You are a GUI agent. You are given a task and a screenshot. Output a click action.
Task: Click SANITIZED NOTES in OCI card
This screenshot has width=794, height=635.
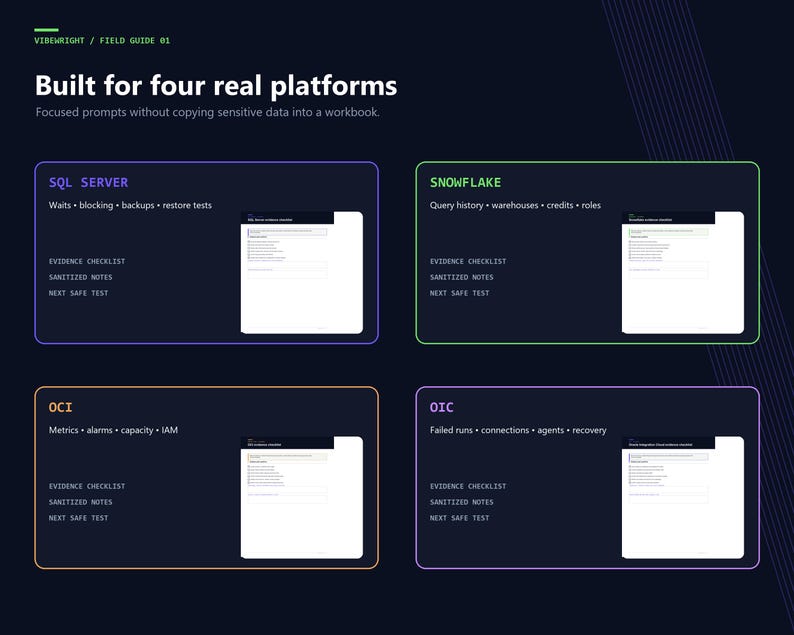81,502
